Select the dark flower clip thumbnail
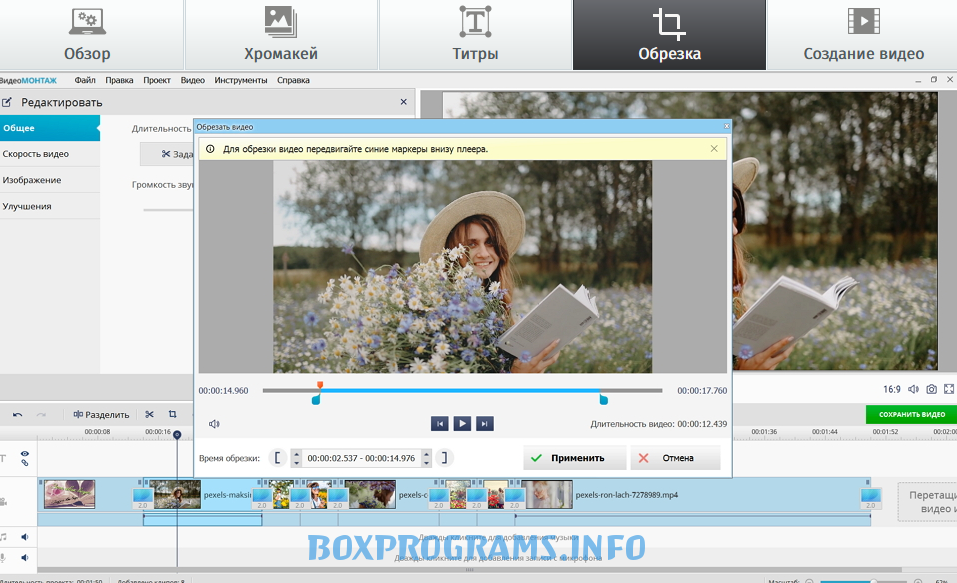Image resolution: width=957 pixels, height=583 pixels. (370, 494)
